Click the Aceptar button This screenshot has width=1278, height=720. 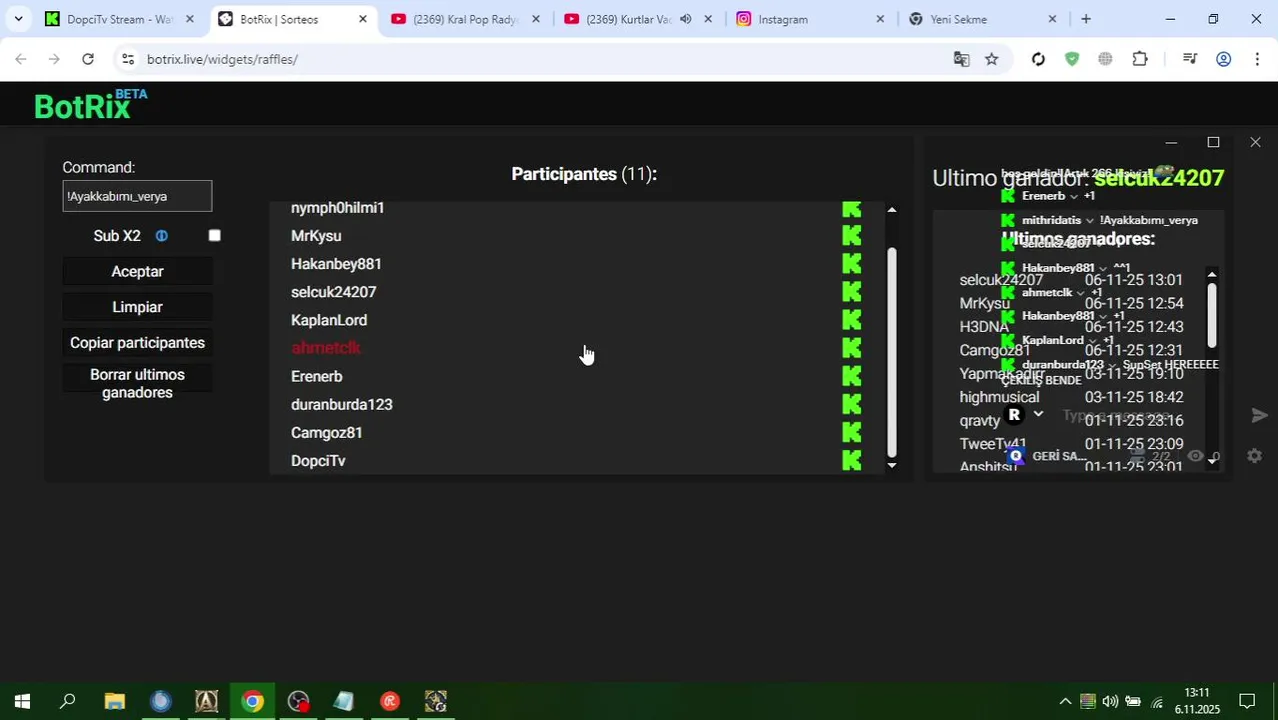tap(137, 272)
